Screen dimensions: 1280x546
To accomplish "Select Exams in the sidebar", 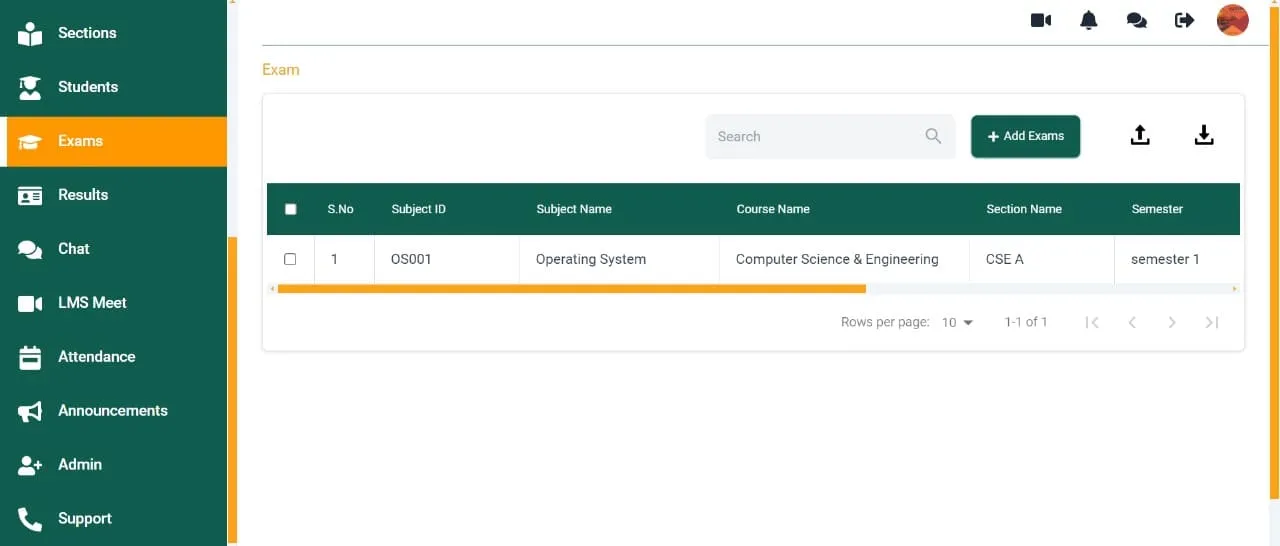I will 113,141.
